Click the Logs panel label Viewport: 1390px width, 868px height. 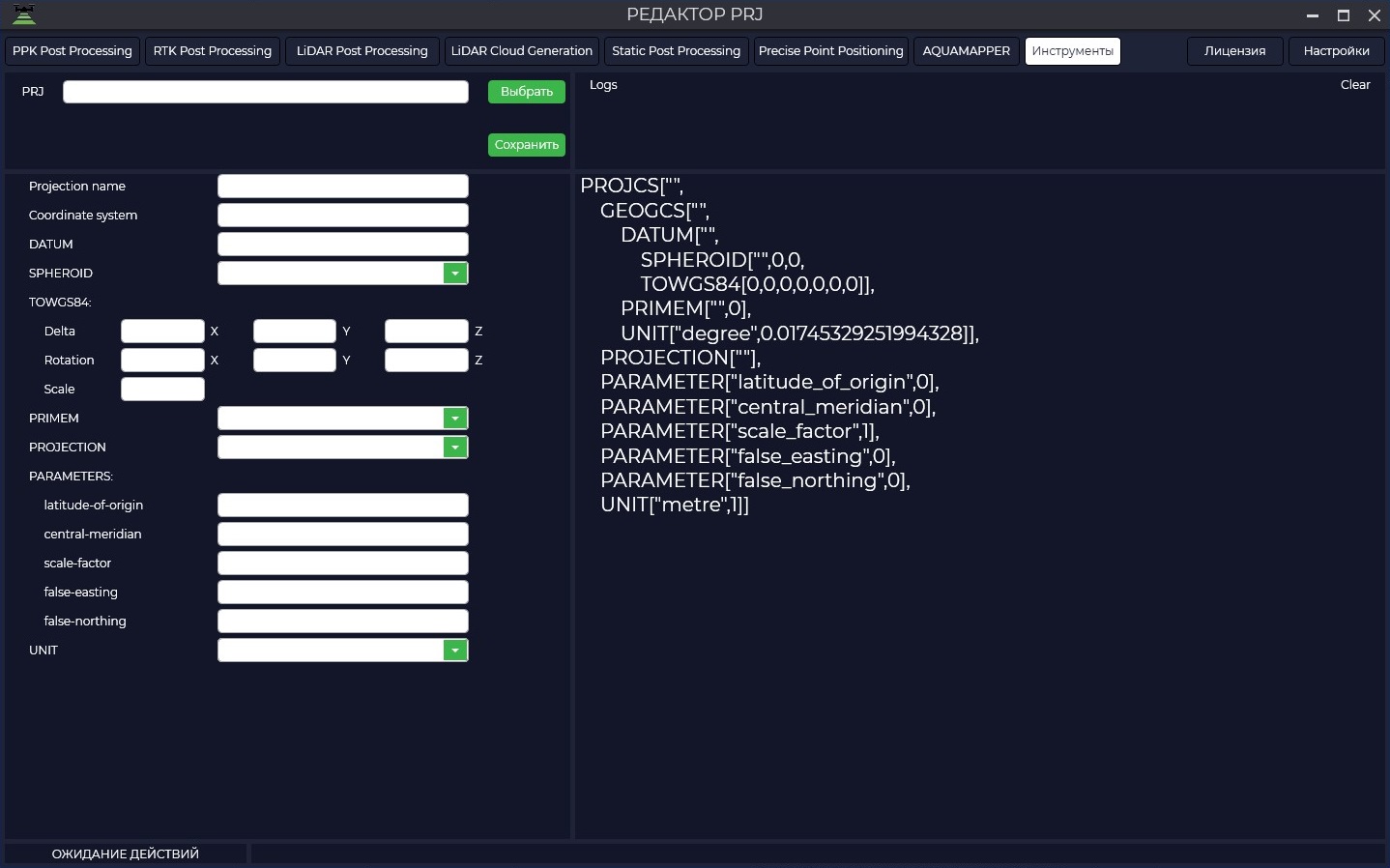point(603,85)
